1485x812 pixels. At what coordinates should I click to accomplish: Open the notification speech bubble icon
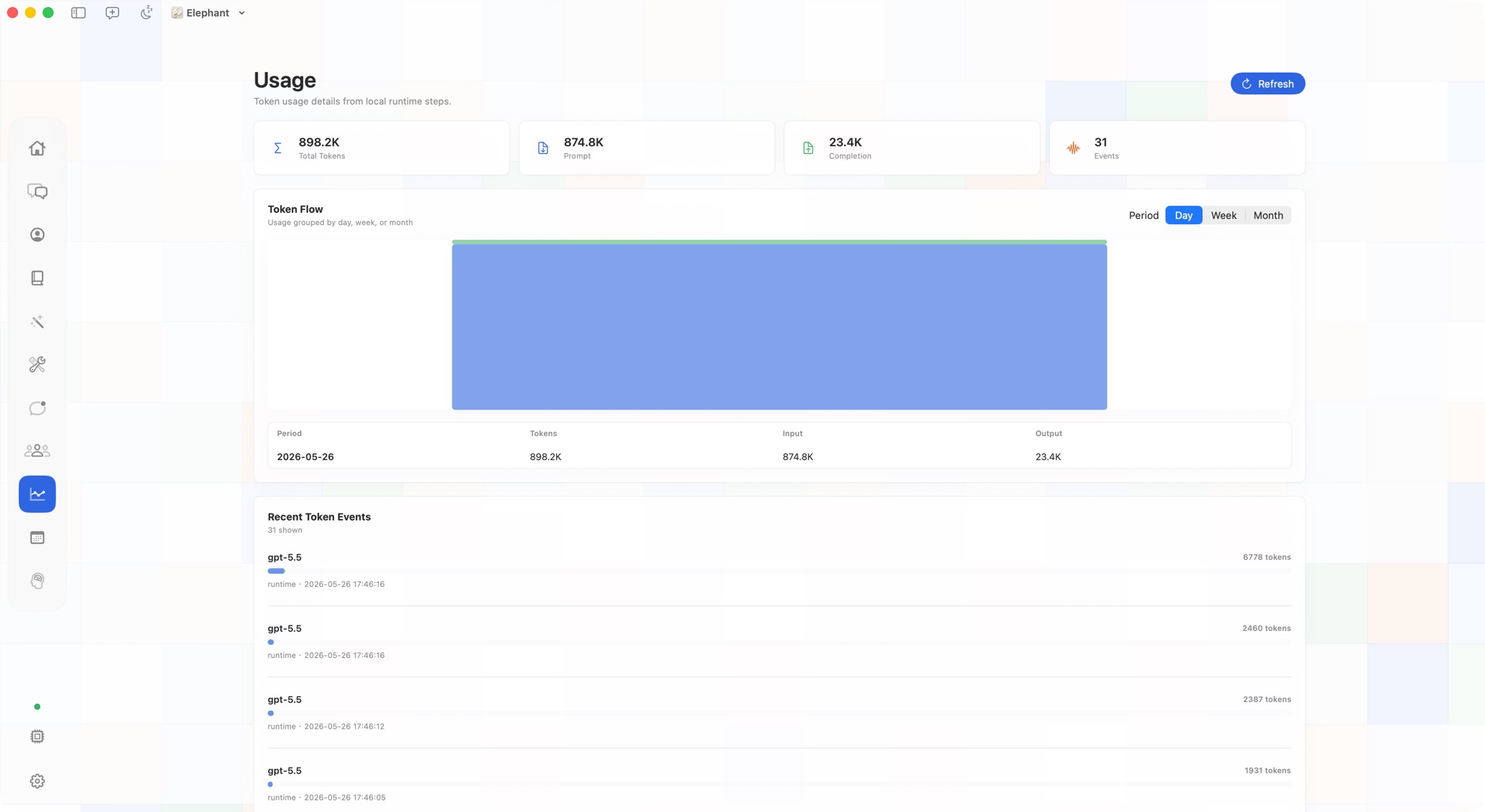click(37, 408)
